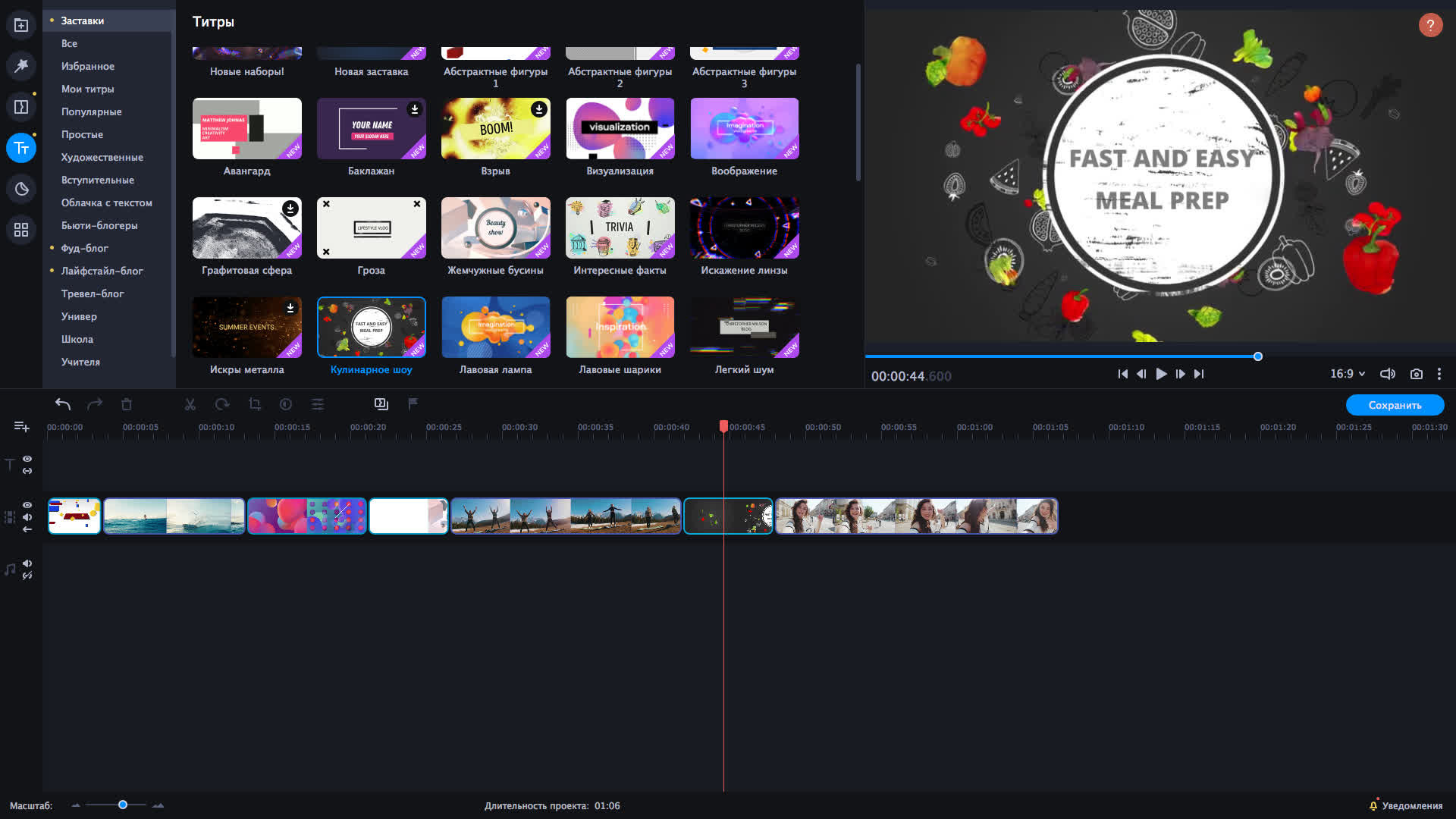This screenshot has height=819, width=1456.
Task: Open the Titles tab in left sidebar
Action: pyautogui.click(x=21, y=148)
